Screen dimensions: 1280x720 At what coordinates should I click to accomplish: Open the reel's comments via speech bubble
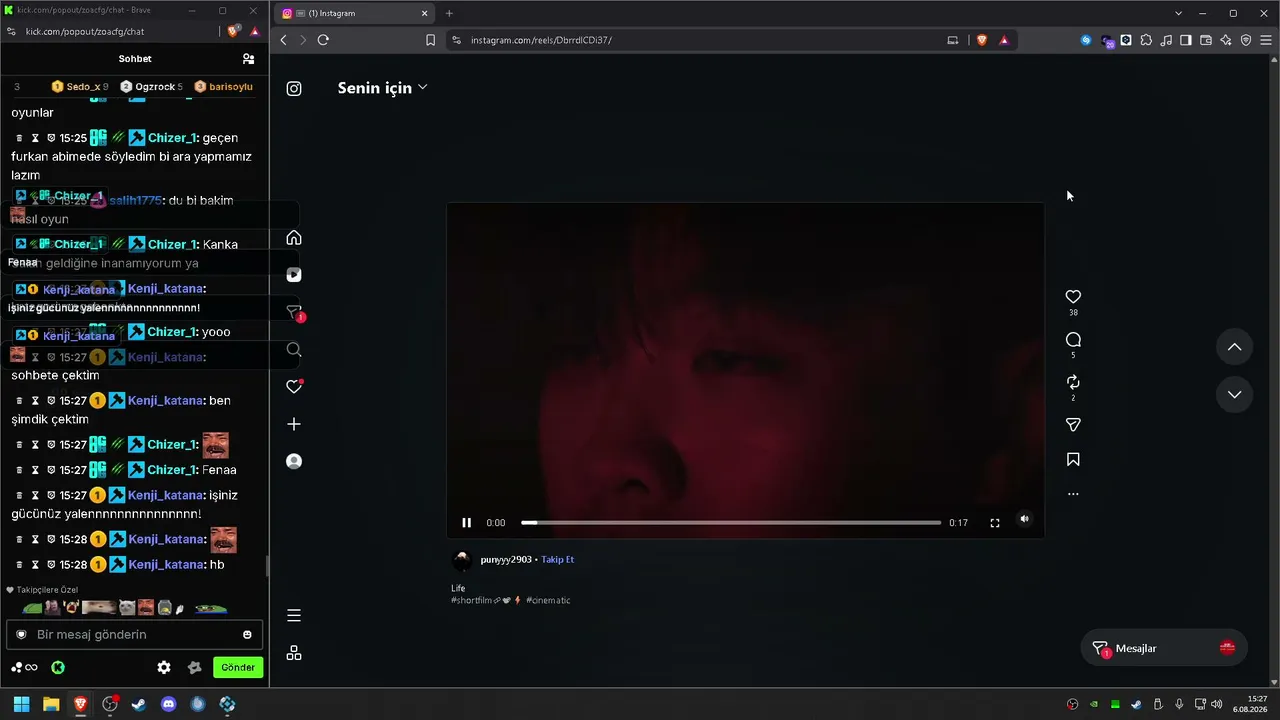[1073, 340]
